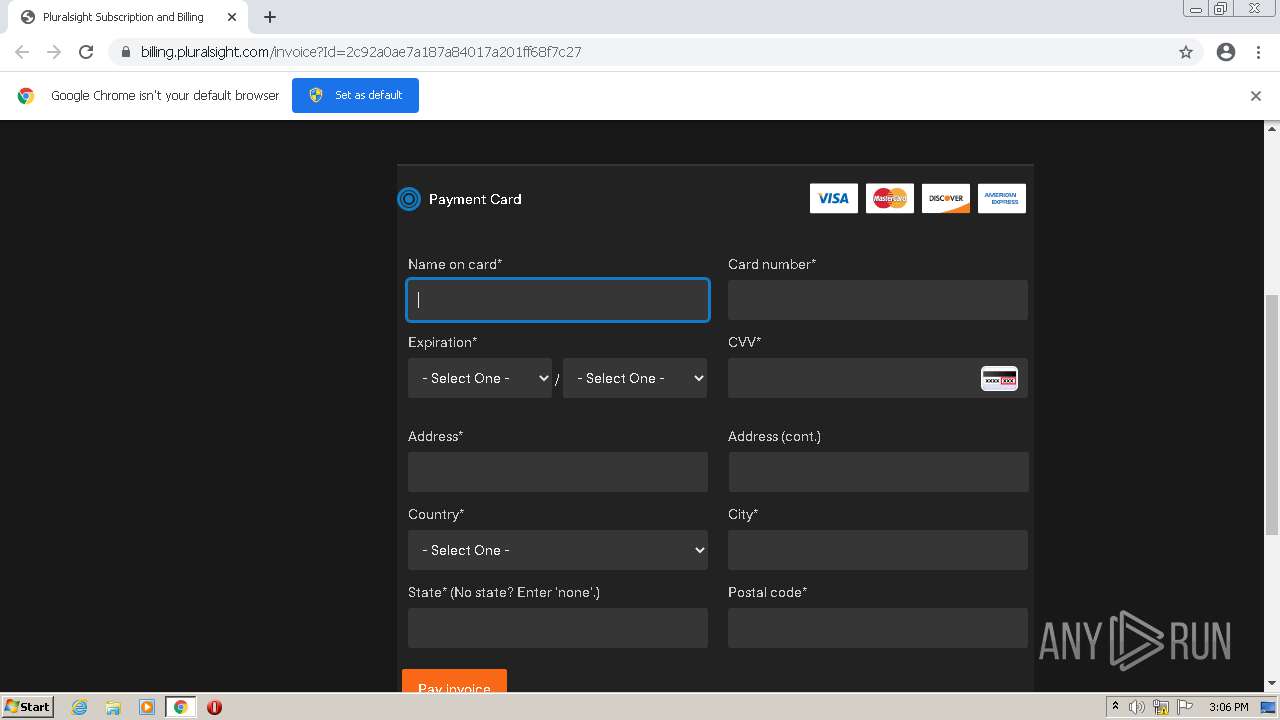This screenshot has height=720, width=1280.
Task: Show hidden system tray icons
Action: [1115, 707]
